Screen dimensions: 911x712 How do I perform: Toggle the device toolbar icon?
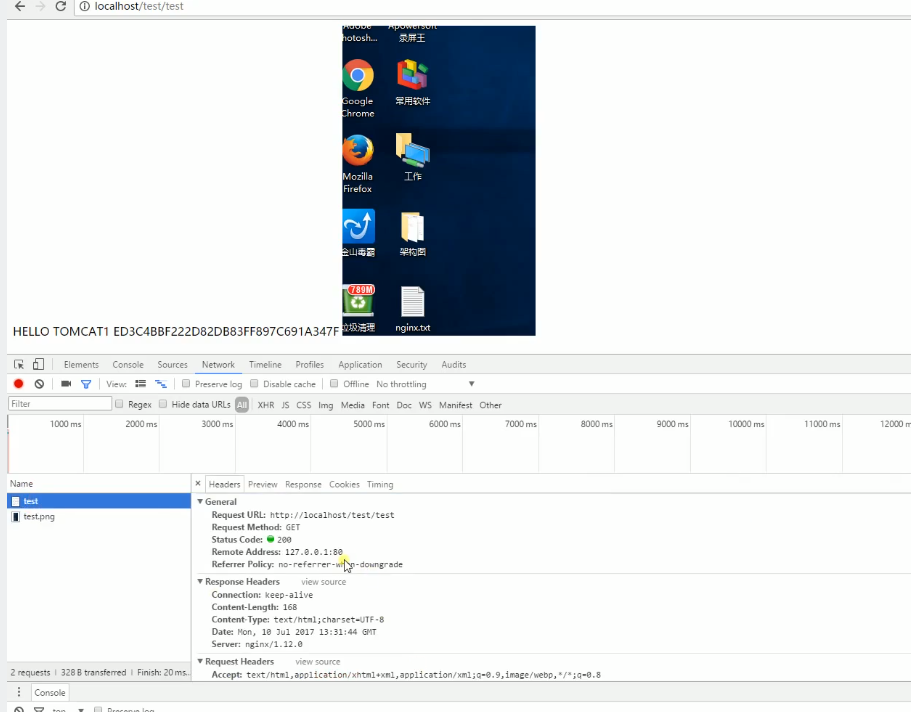tap(38, 364)
